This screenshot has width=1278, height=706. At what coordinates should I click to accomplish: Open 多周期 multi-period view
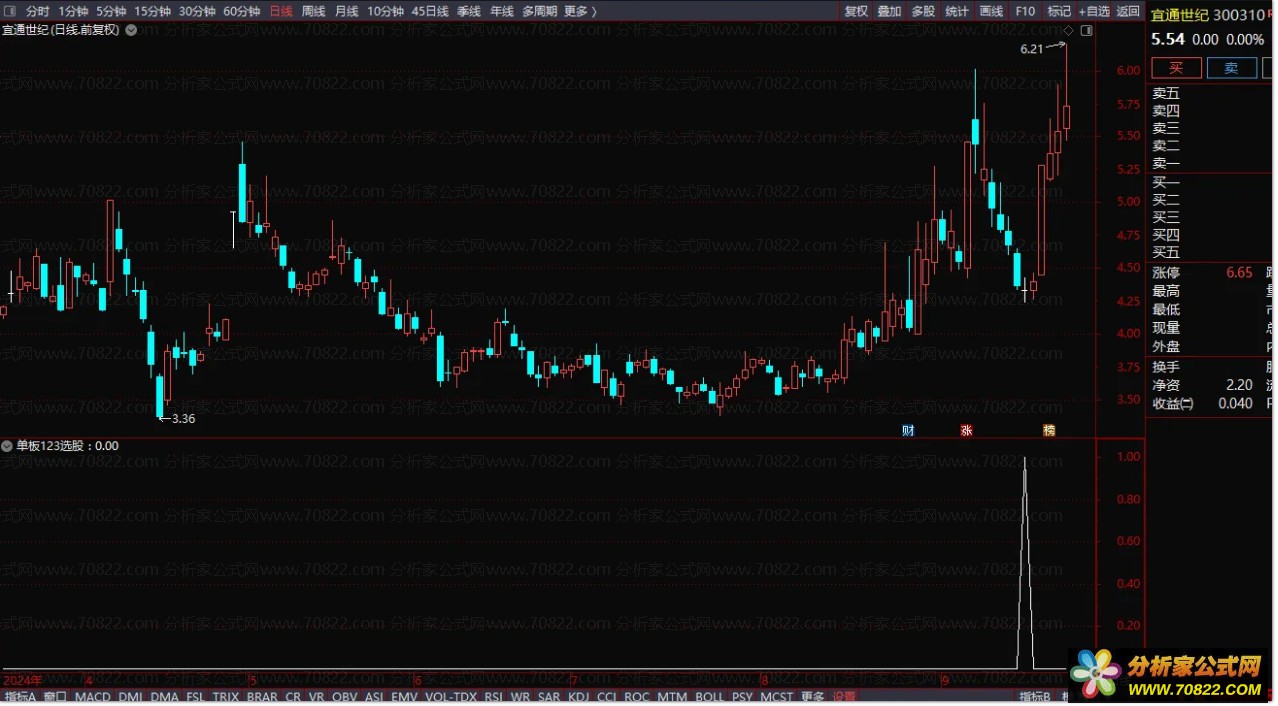(540, 11)
